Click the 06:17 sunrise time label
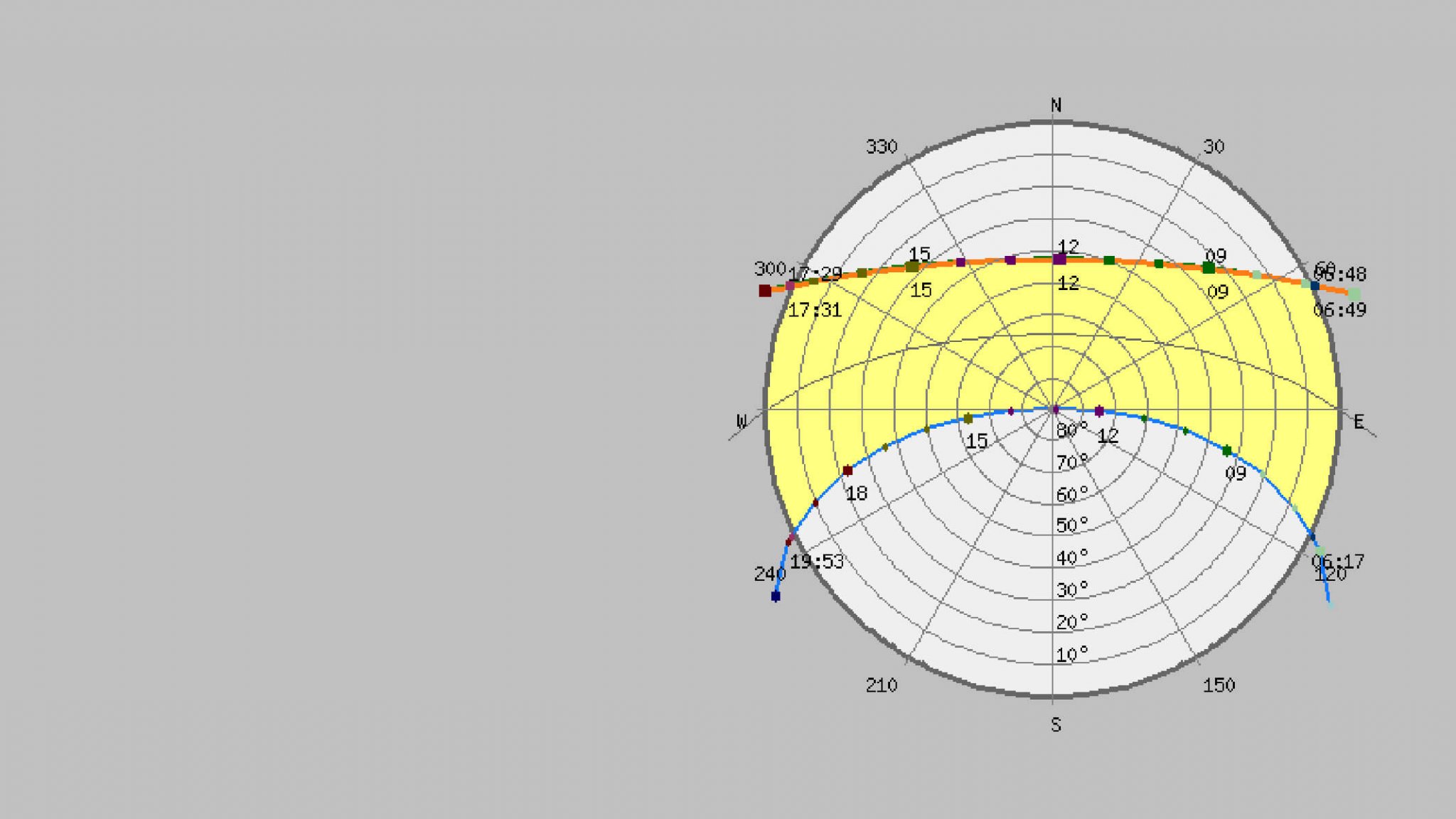 point(1337,561)
